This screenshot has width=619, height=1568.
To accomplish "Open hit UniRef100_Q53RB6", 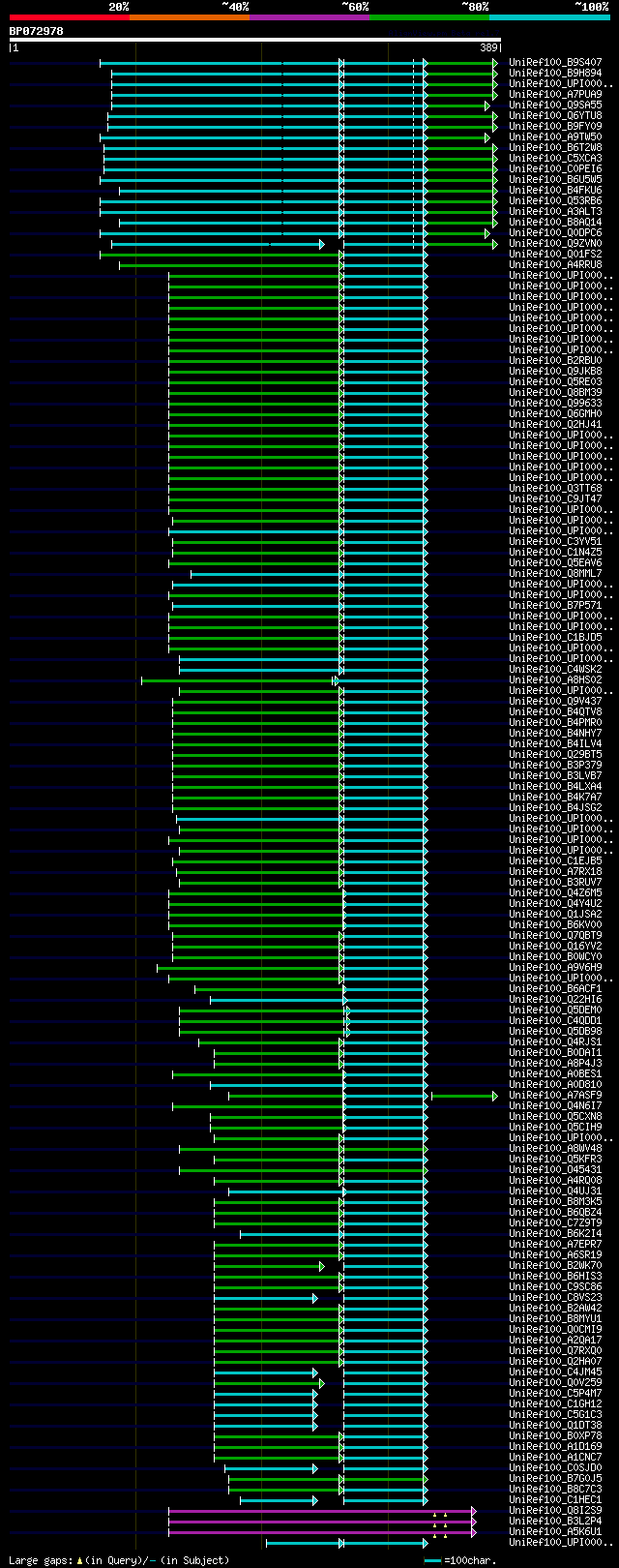I will 555,200.
